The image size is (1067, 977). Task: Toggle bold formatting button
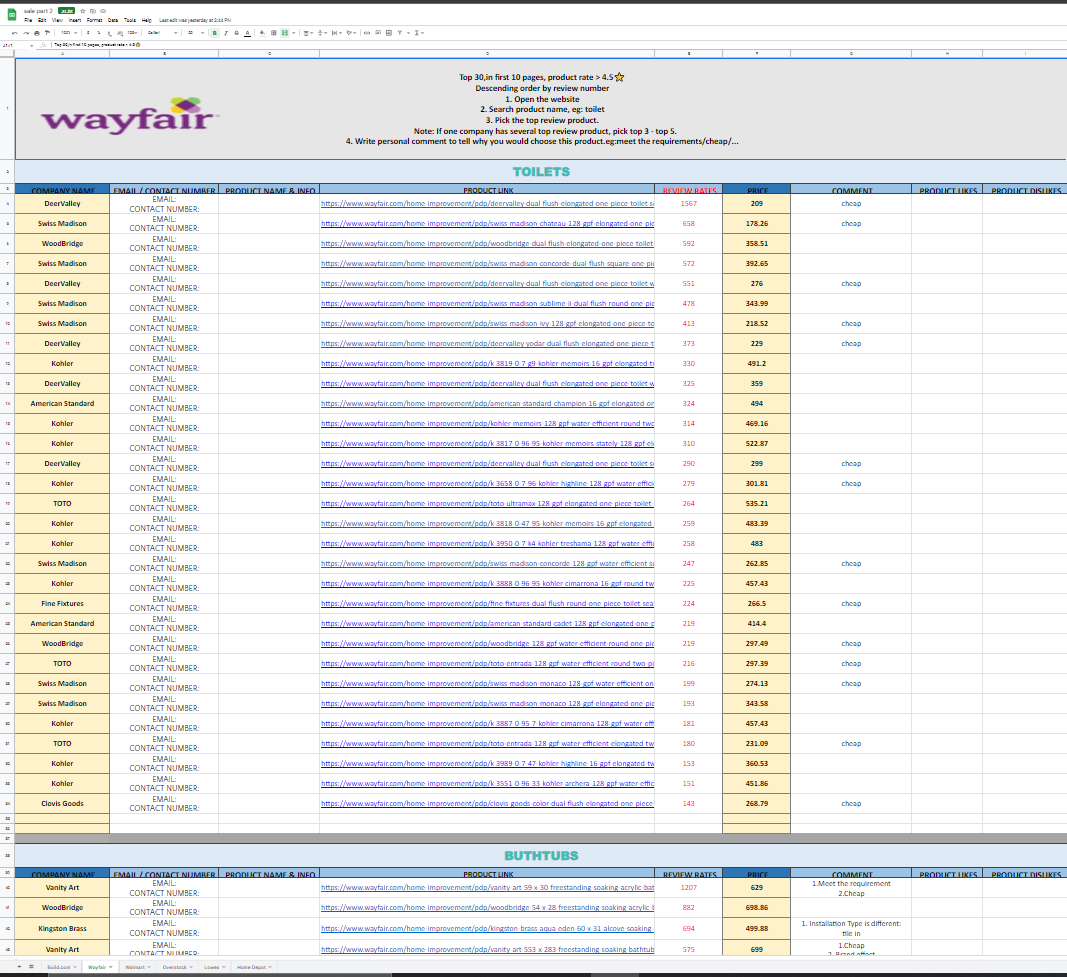(214, 33)
